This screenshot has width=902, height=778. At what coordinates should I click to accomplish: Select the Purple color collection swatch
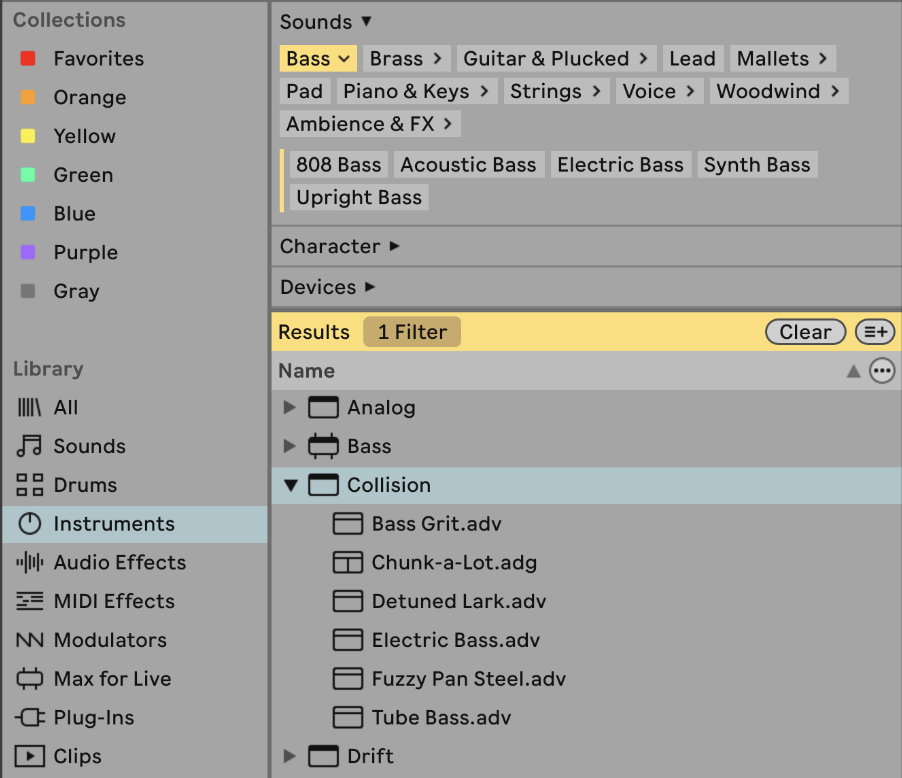(x=28, y=253)
